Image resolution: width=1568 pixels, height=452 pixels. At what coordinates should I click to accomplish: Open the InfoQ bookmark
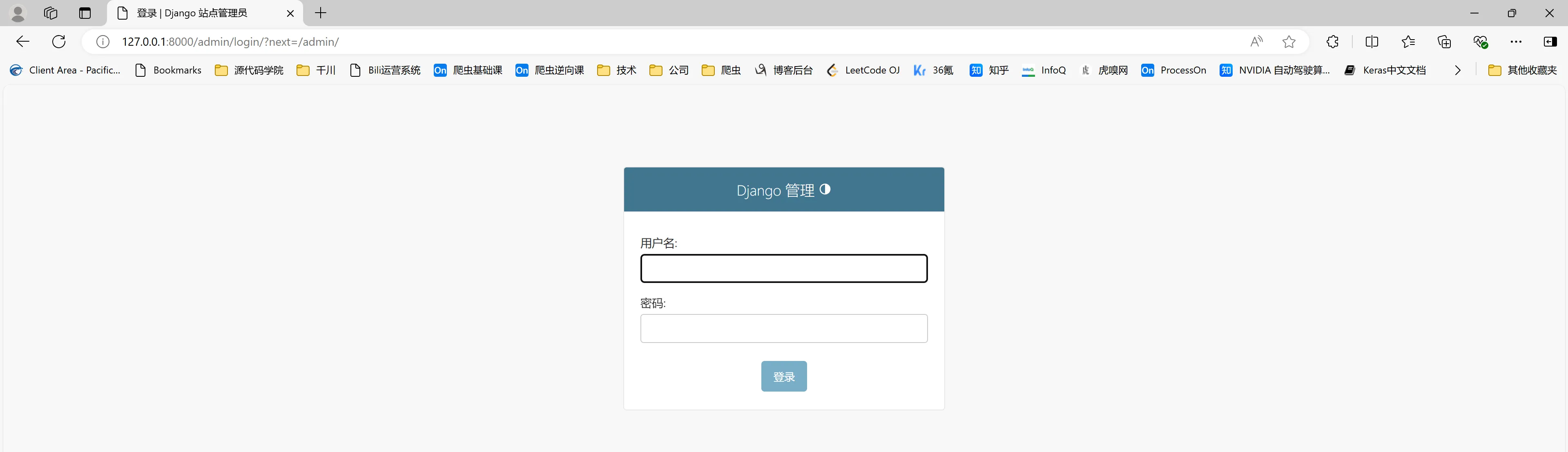(x=1044, y=70)
